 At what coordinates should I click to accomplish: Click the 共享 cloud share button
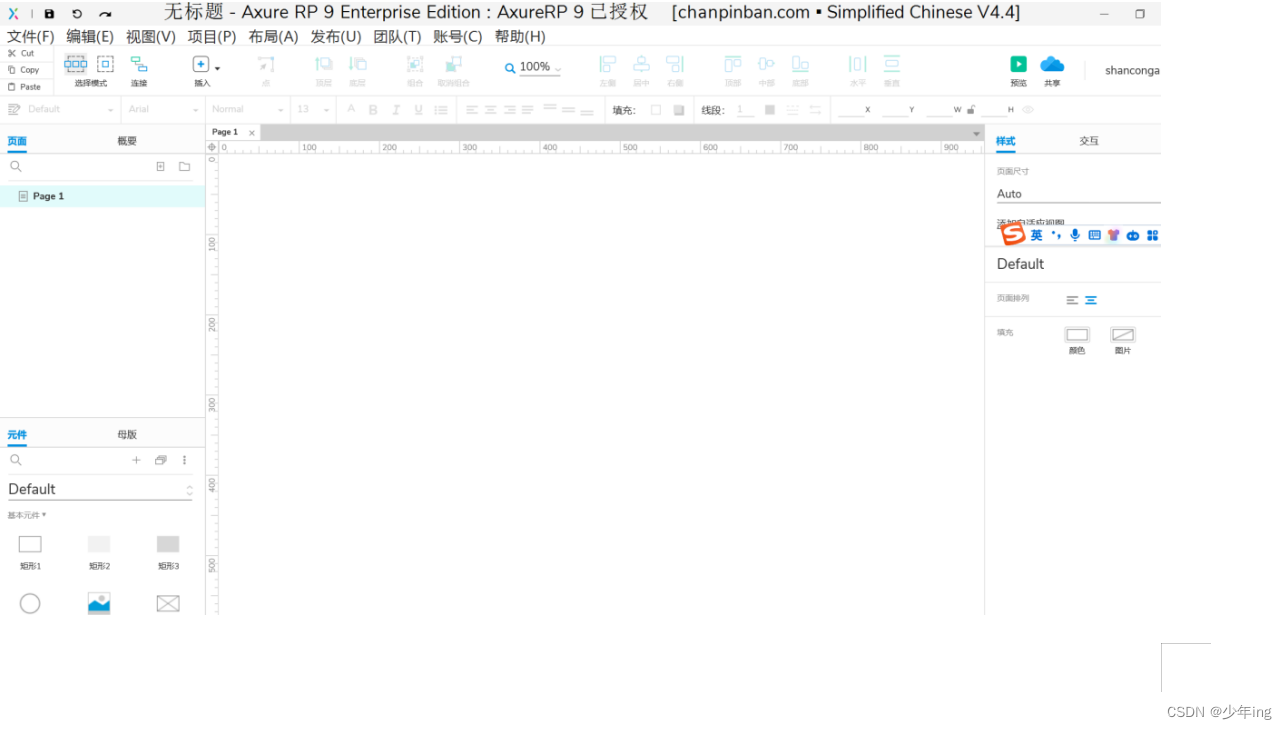1052,64
